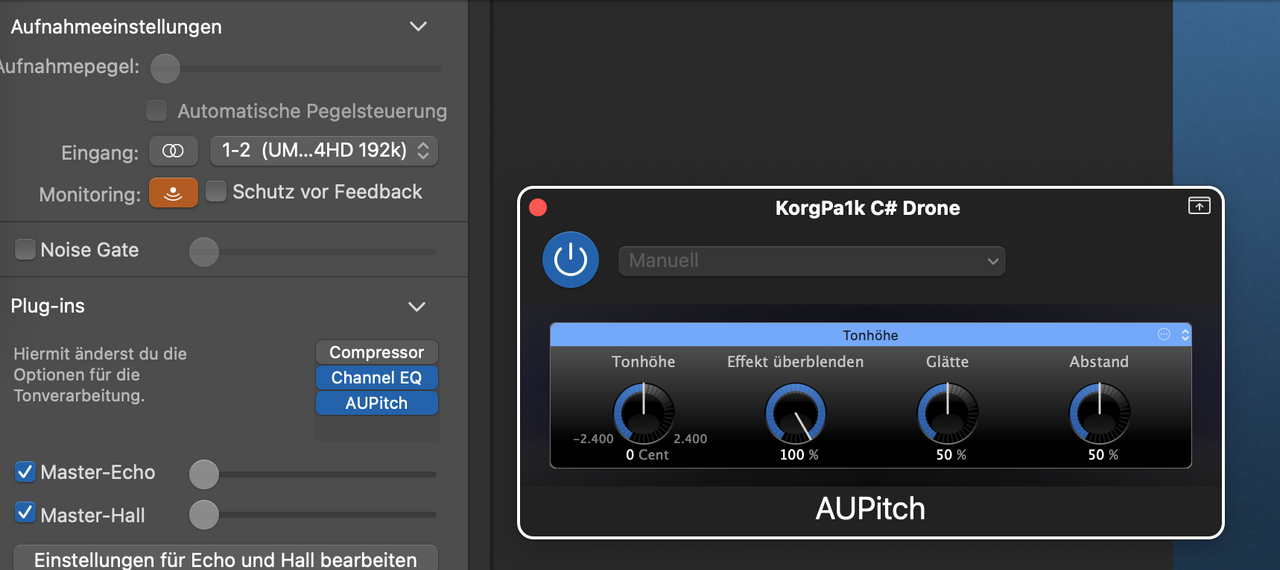Click the KorgPa1k C# Drone title text
The width and height of the screenshot is (1280, 570).
pyautogui.click(x=868, y=208)
